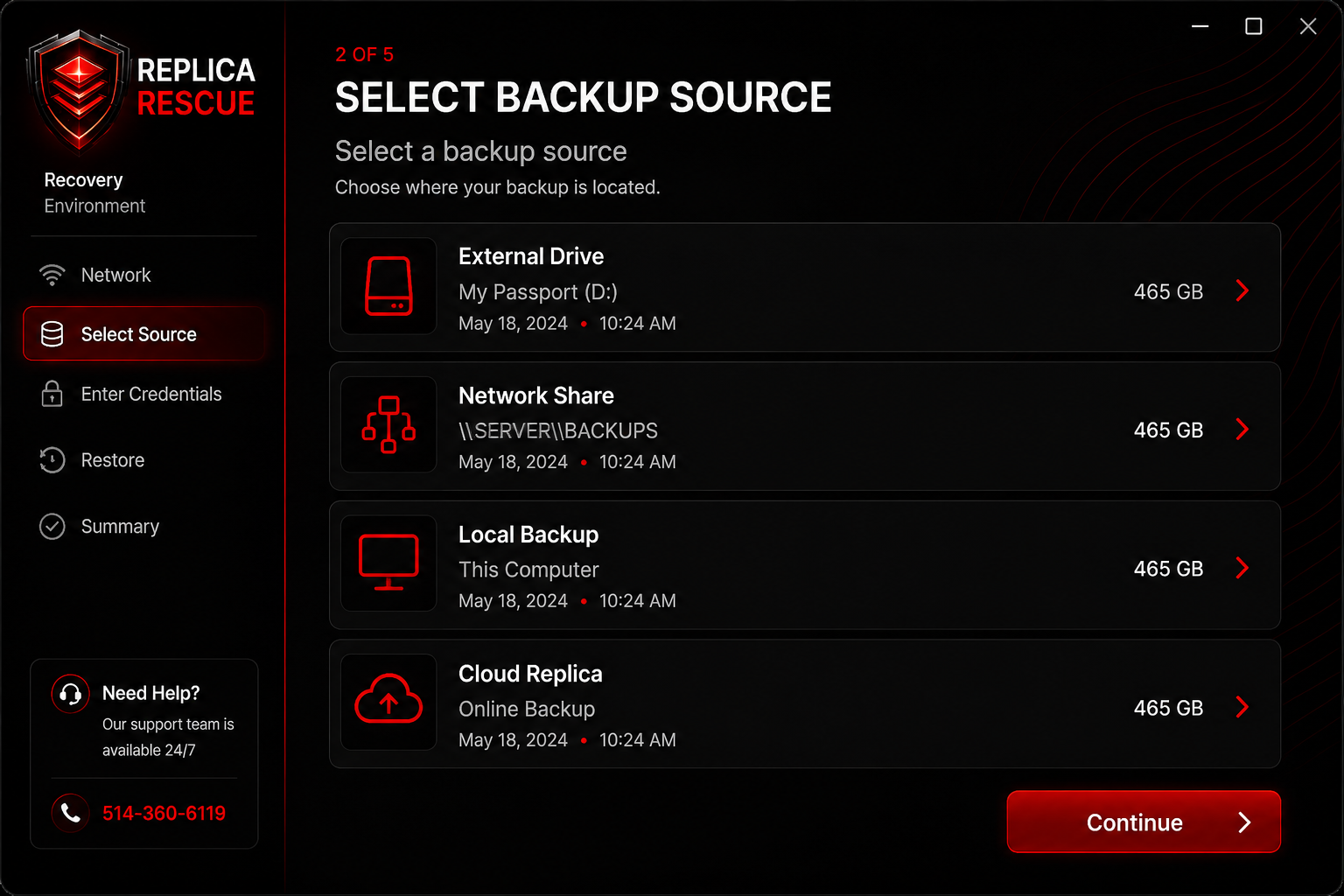Click the Restore clock-arrow icon
Screen dimensions: 1344x896
click(x=52, y=460)
